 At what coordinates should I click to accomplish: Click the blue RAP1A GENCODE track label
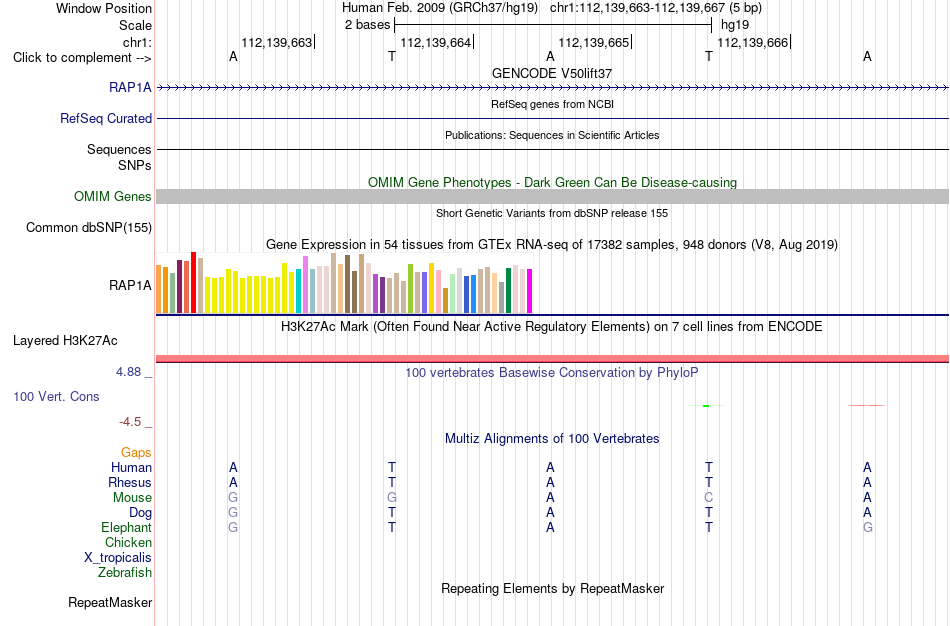[130, 87]
